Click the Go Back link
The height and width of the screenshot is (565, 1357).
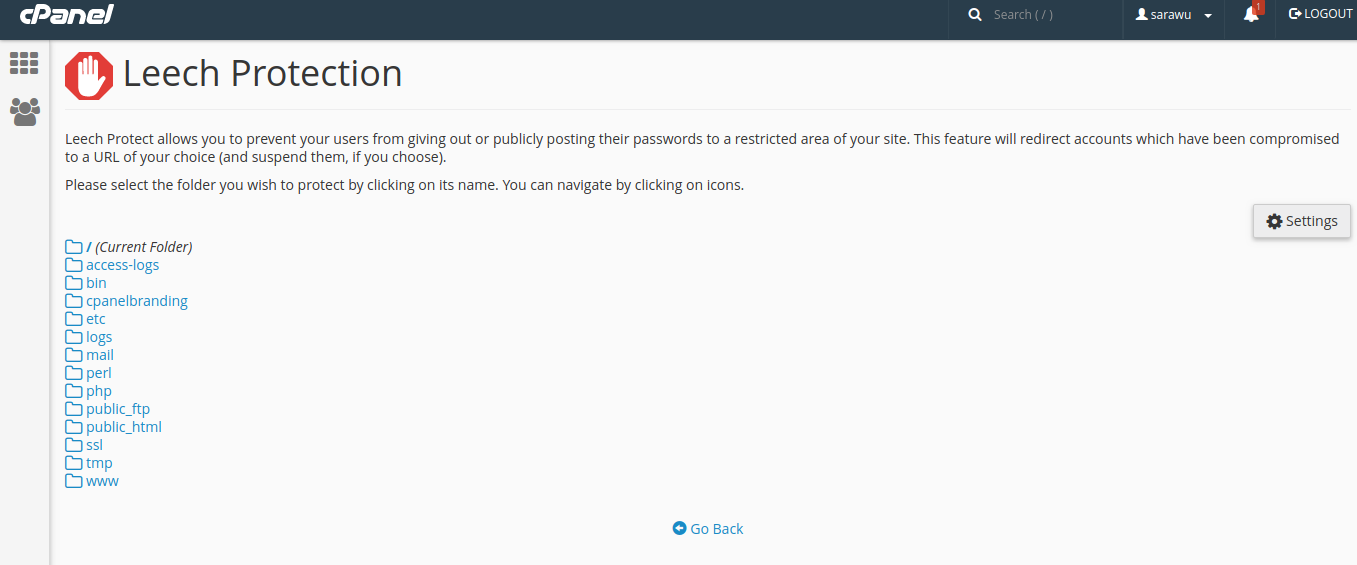(x=708, y=529)
